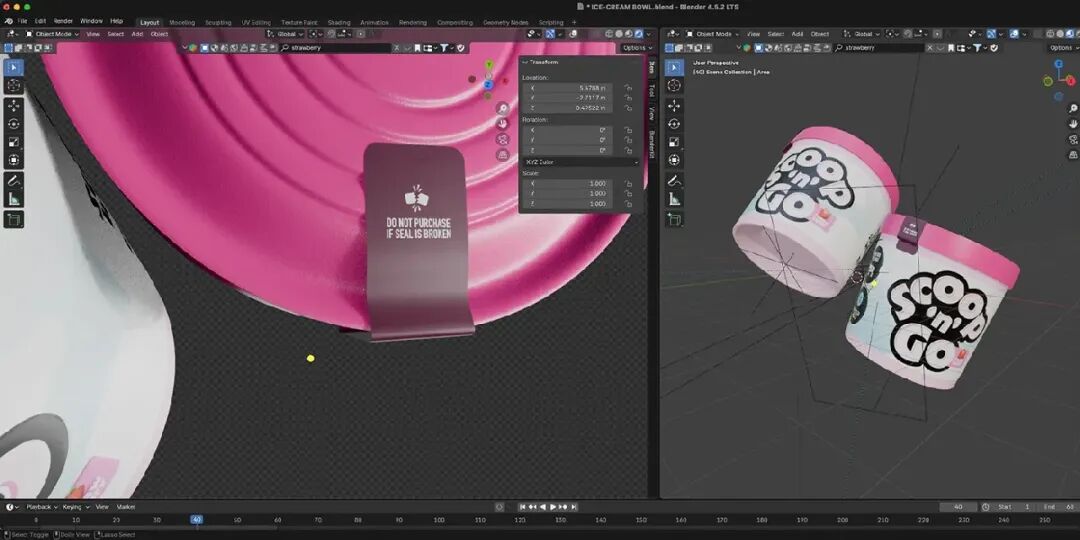Choose the Rotate tool in left viewport
The width and height of the screenshot is (1080, 540).
coord(14,124)
